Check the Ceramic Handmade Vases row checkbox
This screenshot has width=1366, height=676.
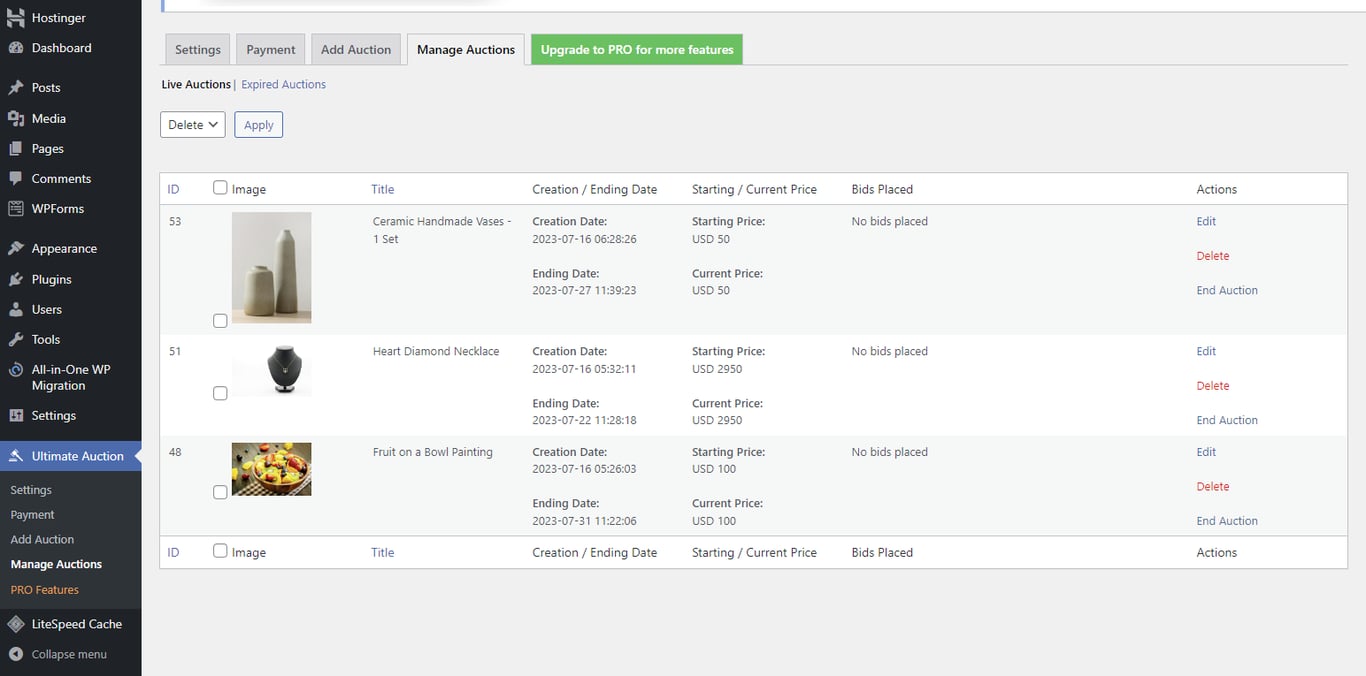[220, 320]
